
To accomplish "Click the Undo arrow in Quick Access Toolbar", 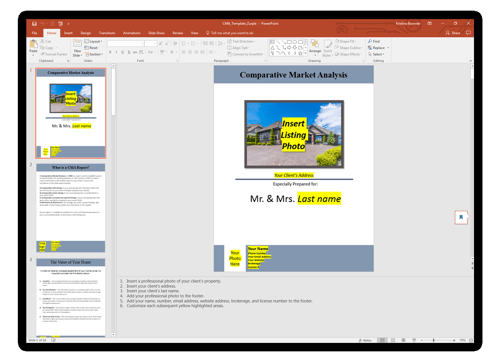I will coord(42,24).
